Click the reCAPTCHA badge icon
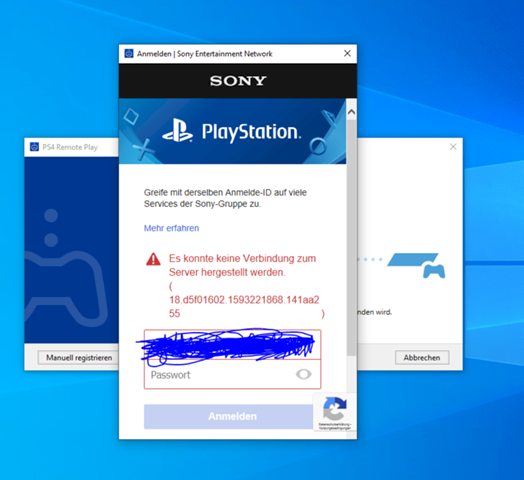524x480 pixels. click(335, 408)
